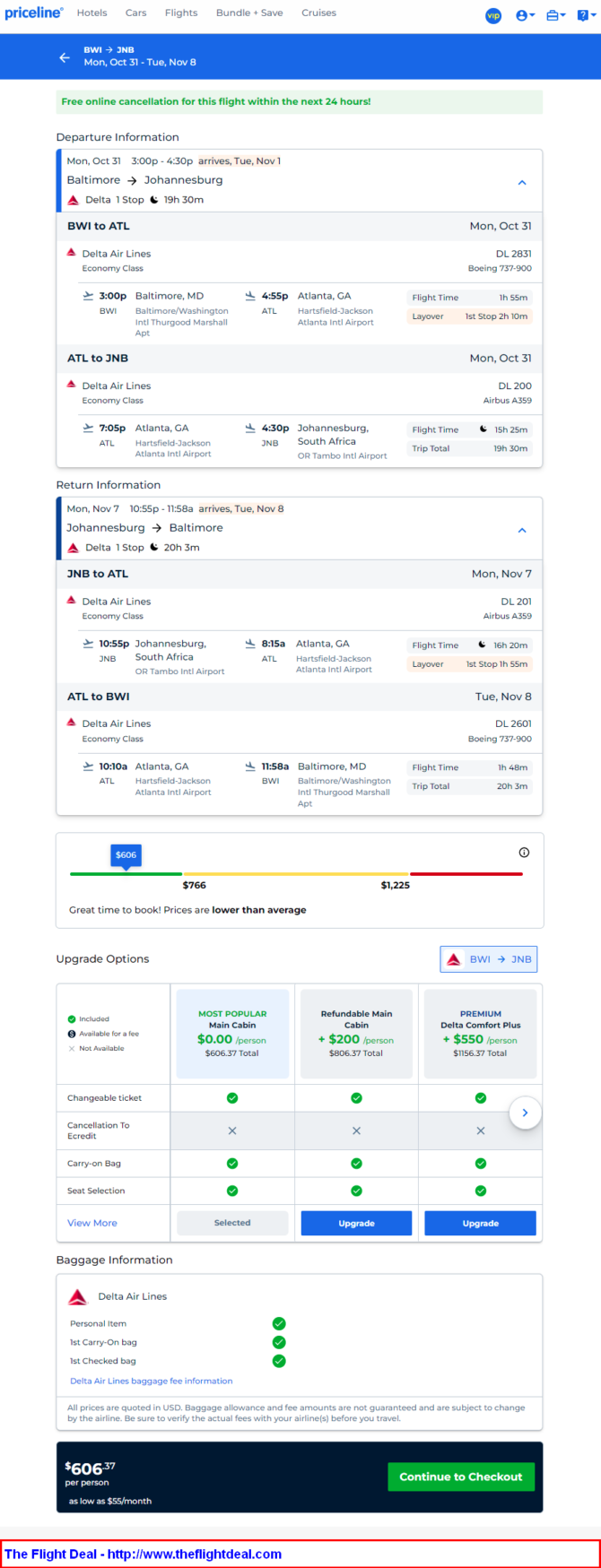
Task: Open the account profile menu
Action: pyautogui.click(x=525, y=15)
